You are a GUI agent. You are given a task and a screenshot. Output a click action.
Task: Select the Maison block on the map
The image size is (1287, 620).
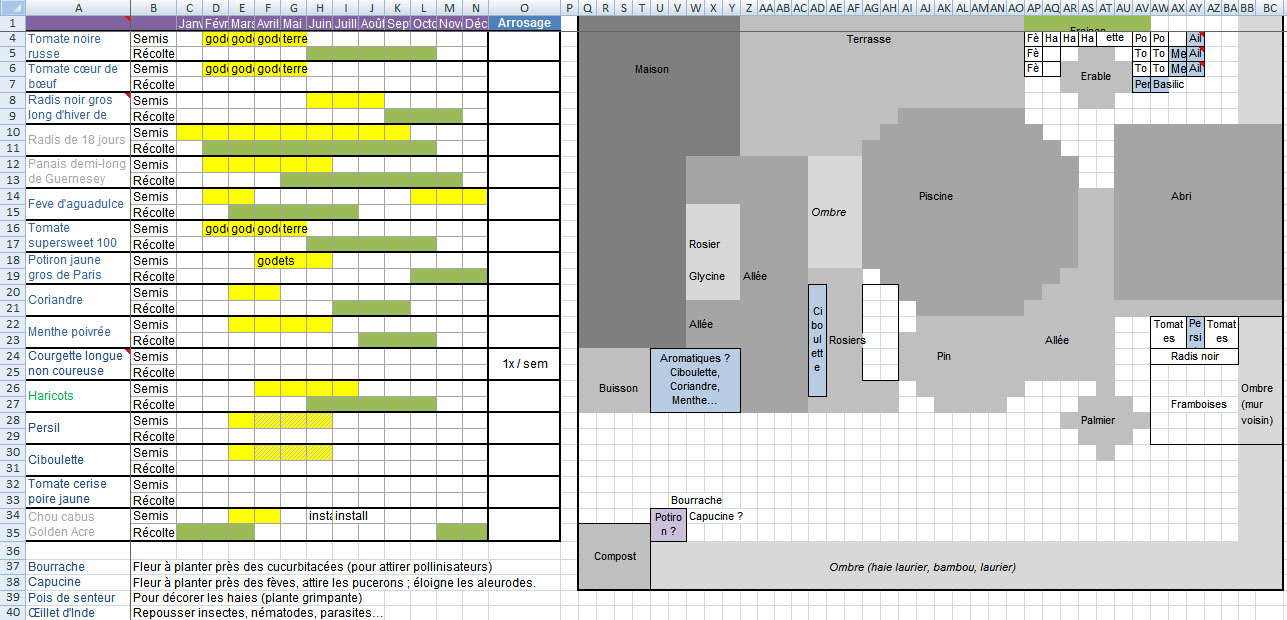(x=651, y=70)
